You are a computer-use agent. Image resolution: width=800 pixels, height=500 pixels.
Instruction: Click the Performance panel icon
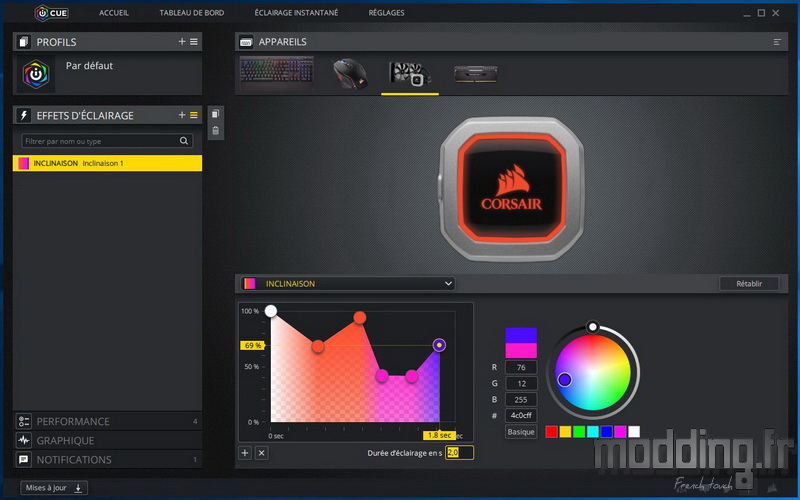click(x=23, y=421)
